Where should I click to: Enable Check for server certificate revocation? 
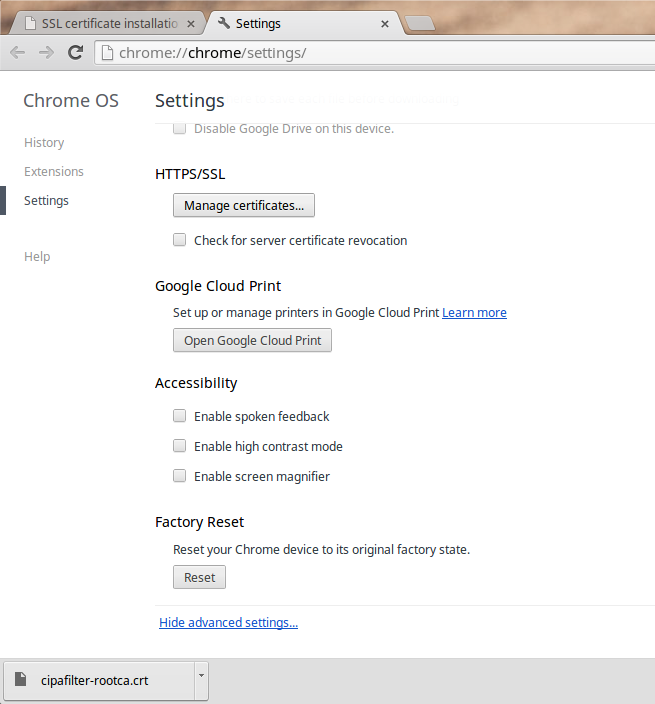click(x=180, y=240)
